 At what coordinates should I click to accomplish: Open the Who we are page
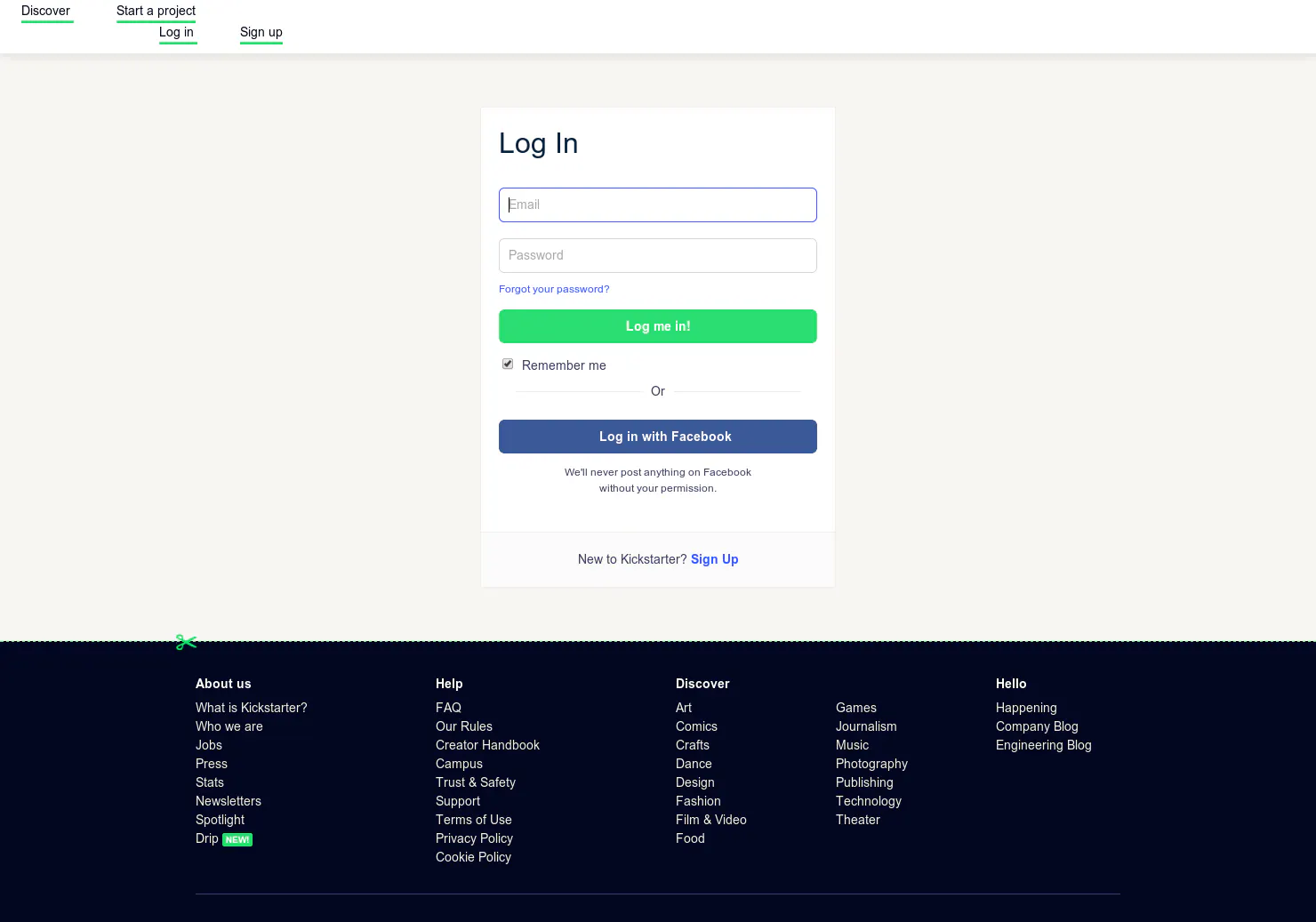click(x=229, y=726)
